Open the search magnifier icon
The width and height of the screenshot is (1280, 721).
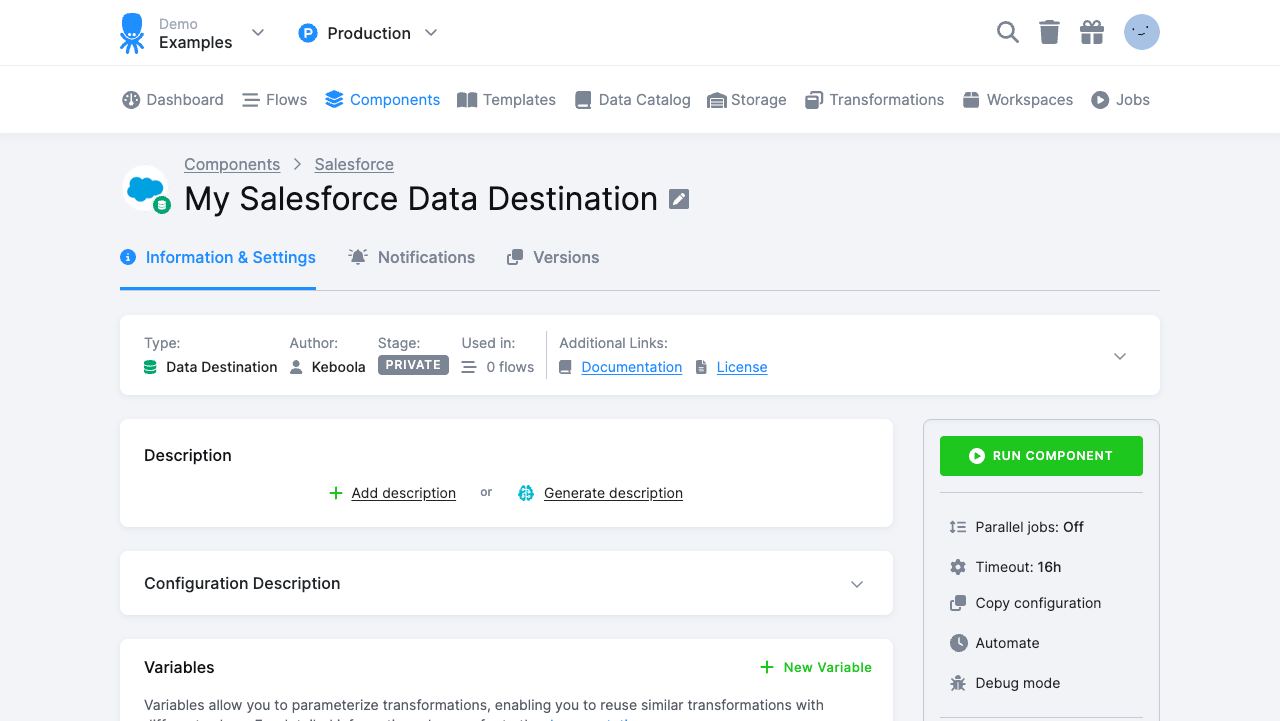tap(1007, 32)
